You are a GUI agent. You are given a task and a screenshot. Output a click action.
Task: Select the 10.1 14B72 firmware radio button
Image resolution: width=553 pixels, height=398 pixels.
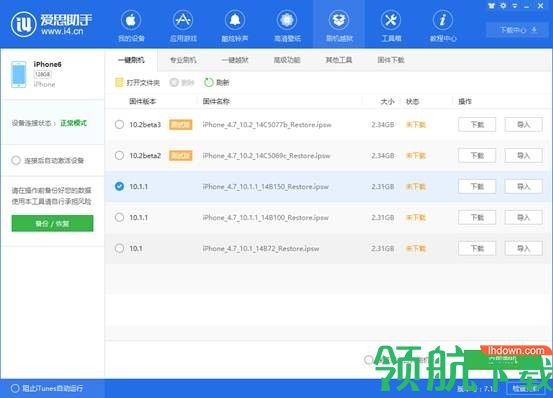(x=120, y=248)
